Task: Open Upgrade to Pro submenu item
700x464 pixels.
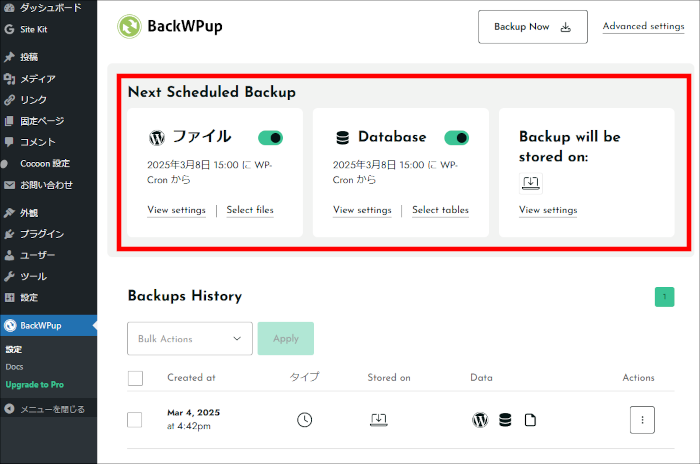Action: click(35, 385)
